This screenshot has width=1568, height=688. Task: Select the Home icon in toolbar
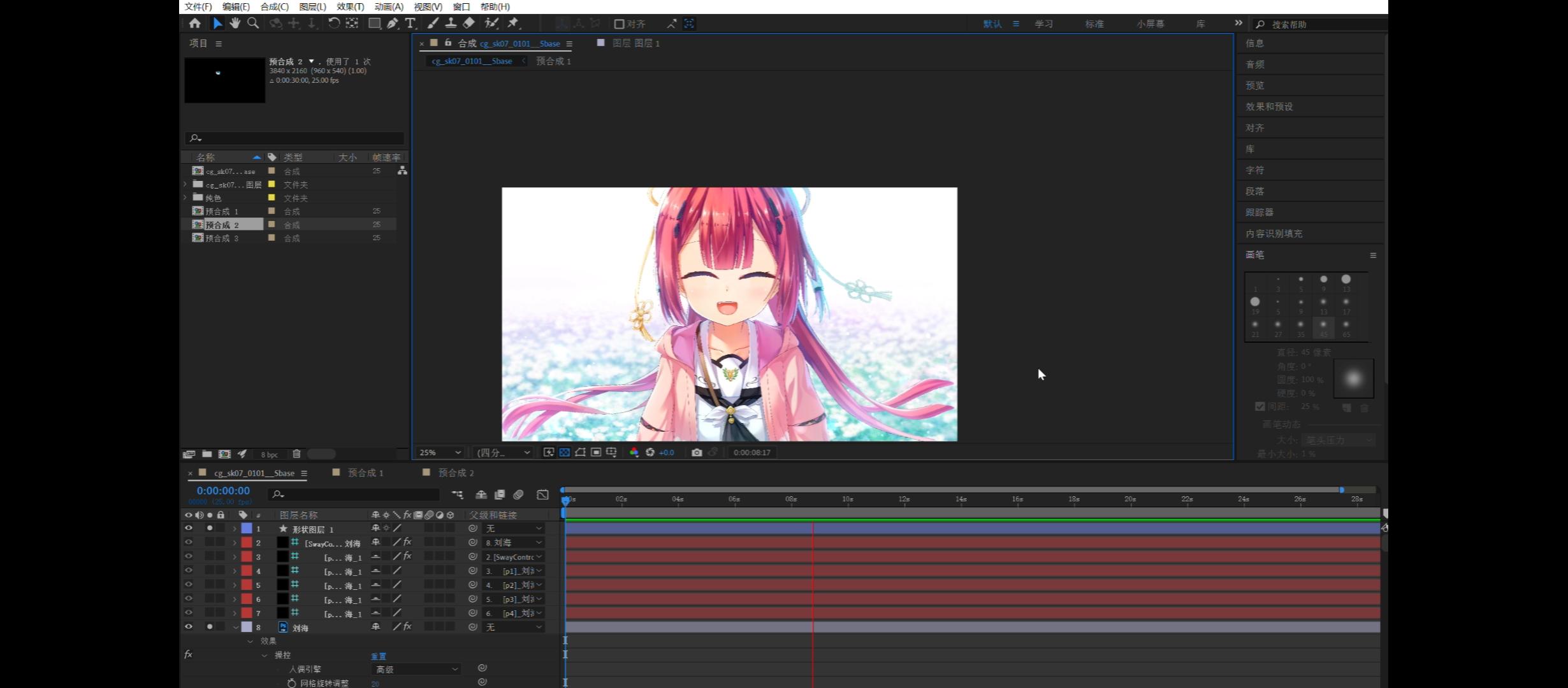[x=195, y=24]
